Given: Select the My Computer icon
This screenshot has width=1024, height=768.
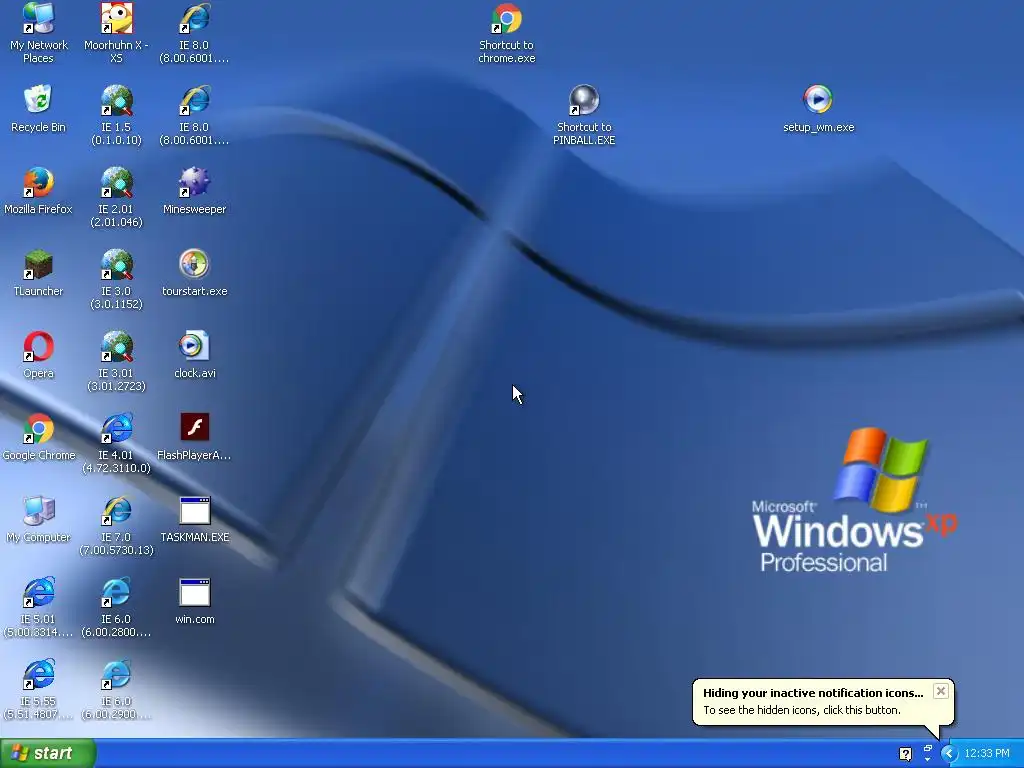Looking at the screenshot, I should point(39,511).
